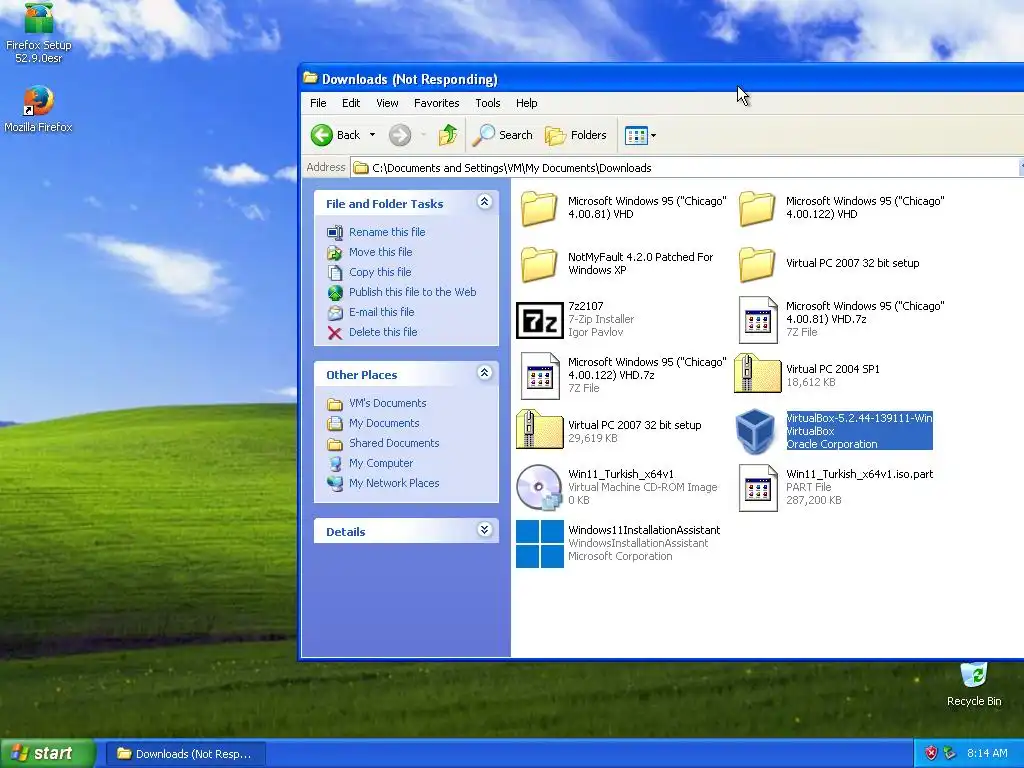Select Windows 95 Chicago 4.00.122 VHD.7z file

(x=622, y=376)
